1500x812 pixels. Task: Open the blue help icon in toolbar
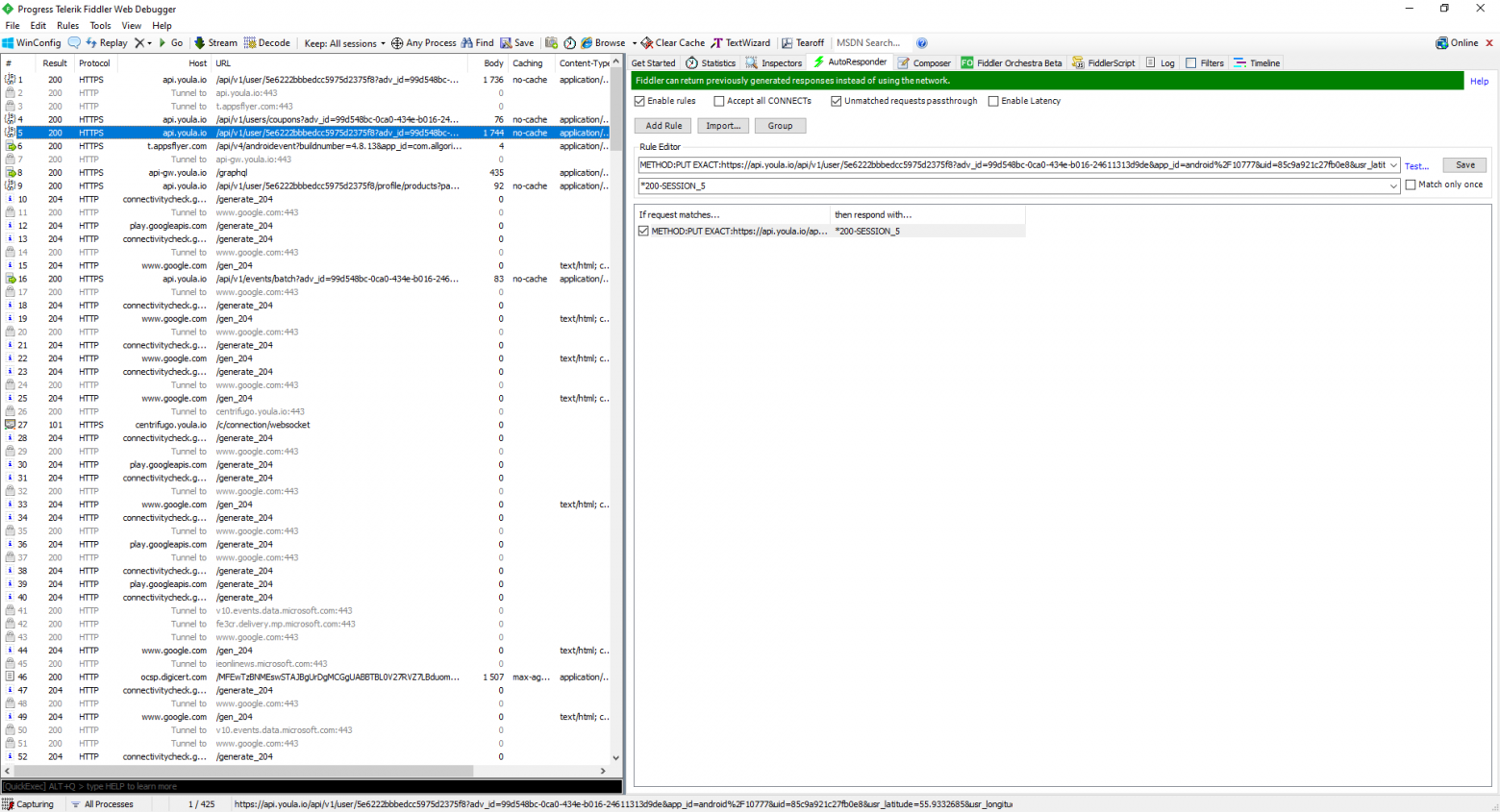click(921, 43)
